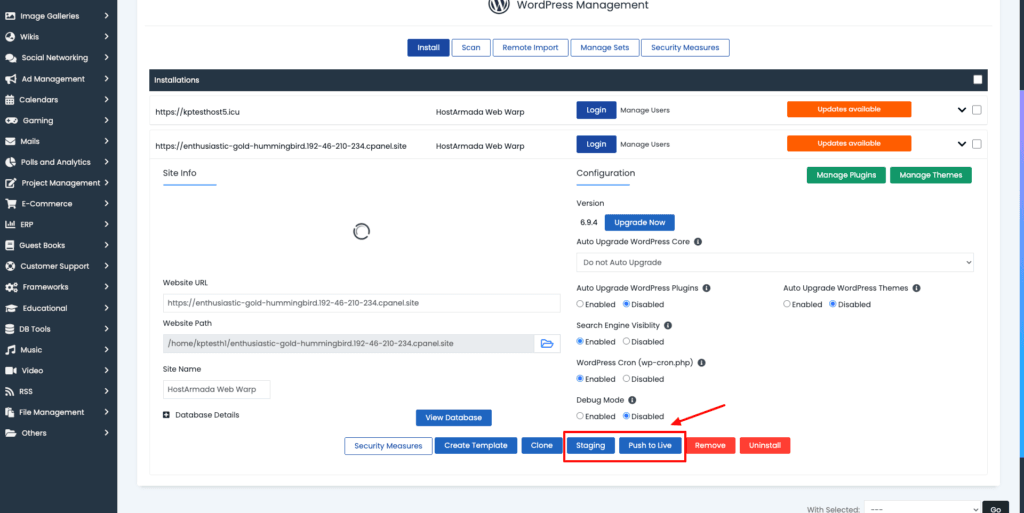Tick the select-all checkbox in Installations header
1024x513 pixels.
978,80
